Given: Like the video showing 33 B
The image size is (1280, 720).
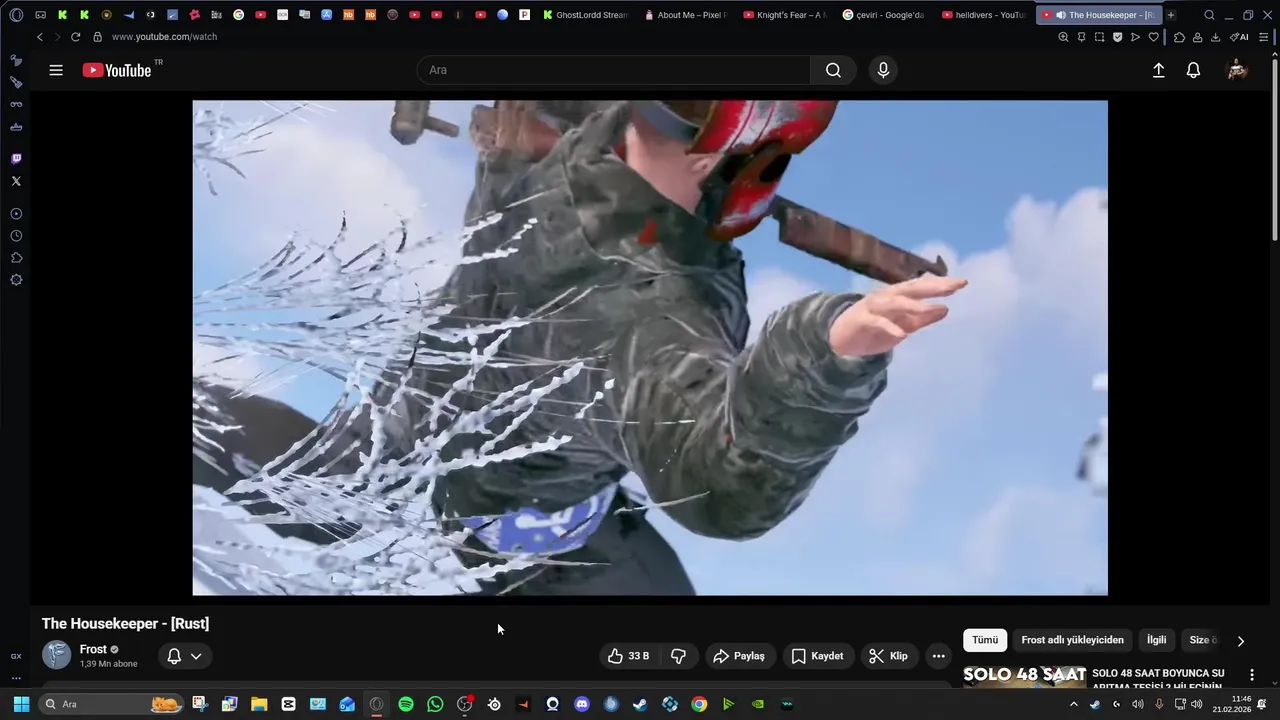Looking at the screenshot, I should (629, 656).
